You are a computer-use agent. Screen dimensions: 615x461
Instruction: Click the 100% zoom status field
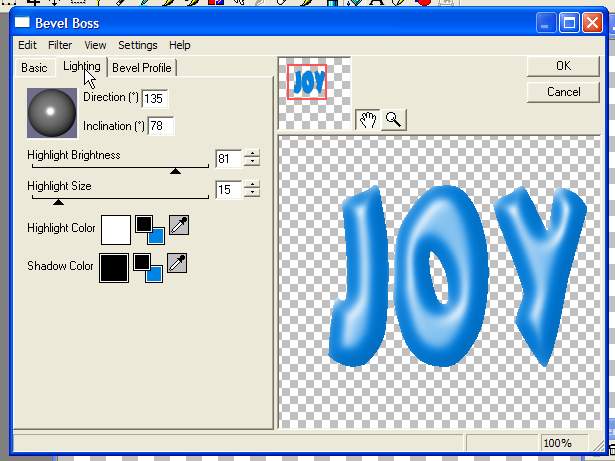tap(565, 443)
